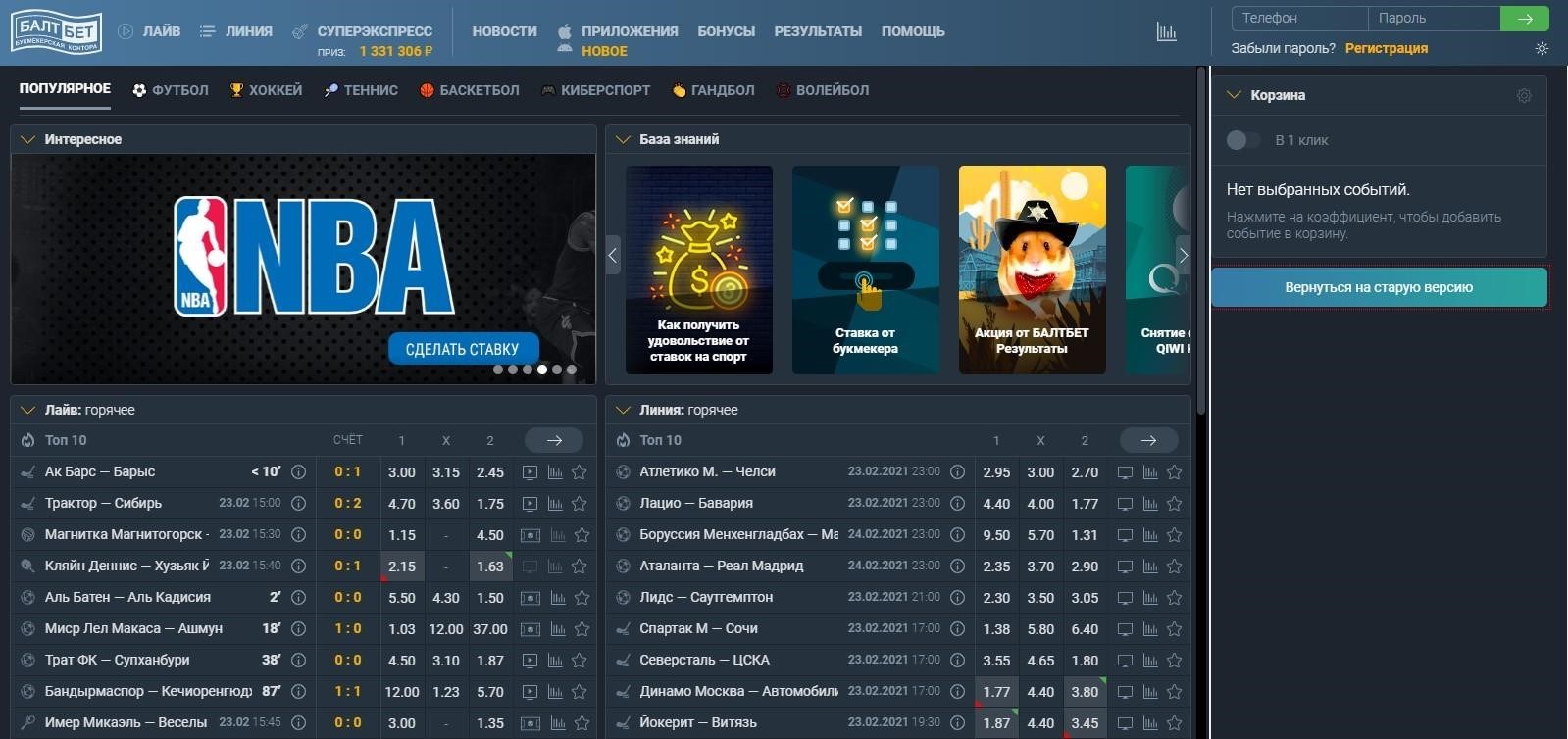This screenshot has height=739, width=1568.
Task: Show next knowledge base cards
Action: click(1183, 256)
